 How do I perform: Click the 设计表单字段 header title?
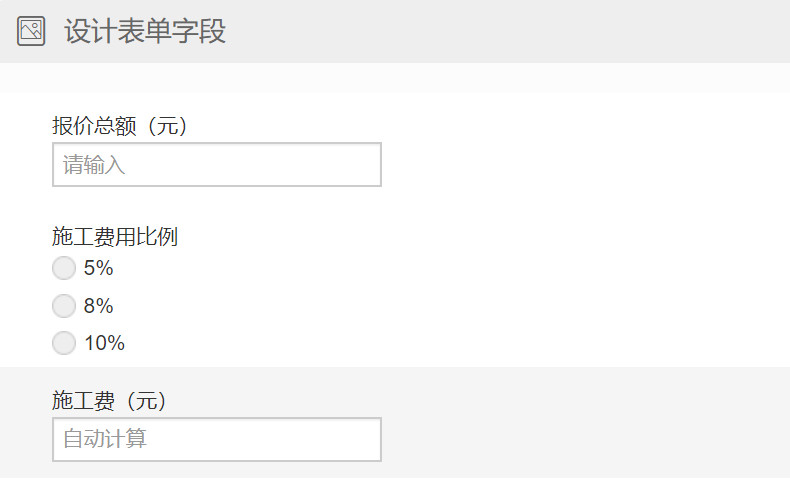coord(145,31)
